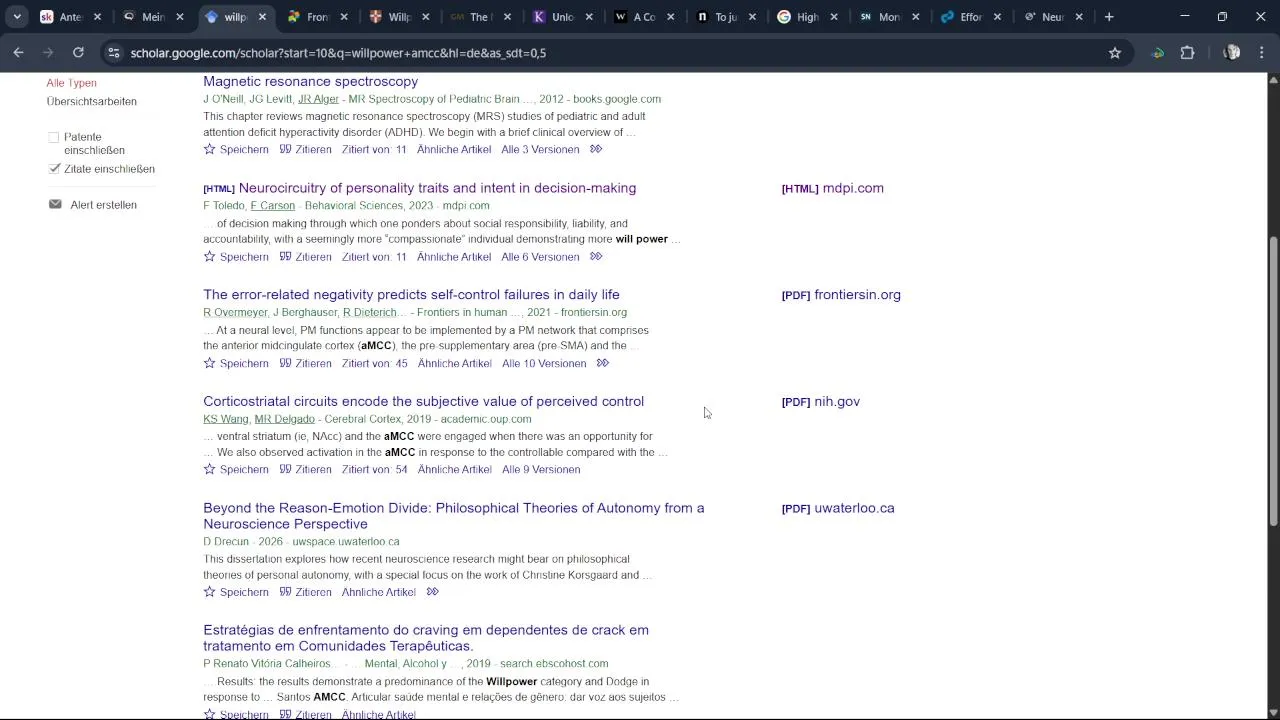
Task: Cite the Magnetic resonance spectroscopy article
Action: (x=306, y=149)
